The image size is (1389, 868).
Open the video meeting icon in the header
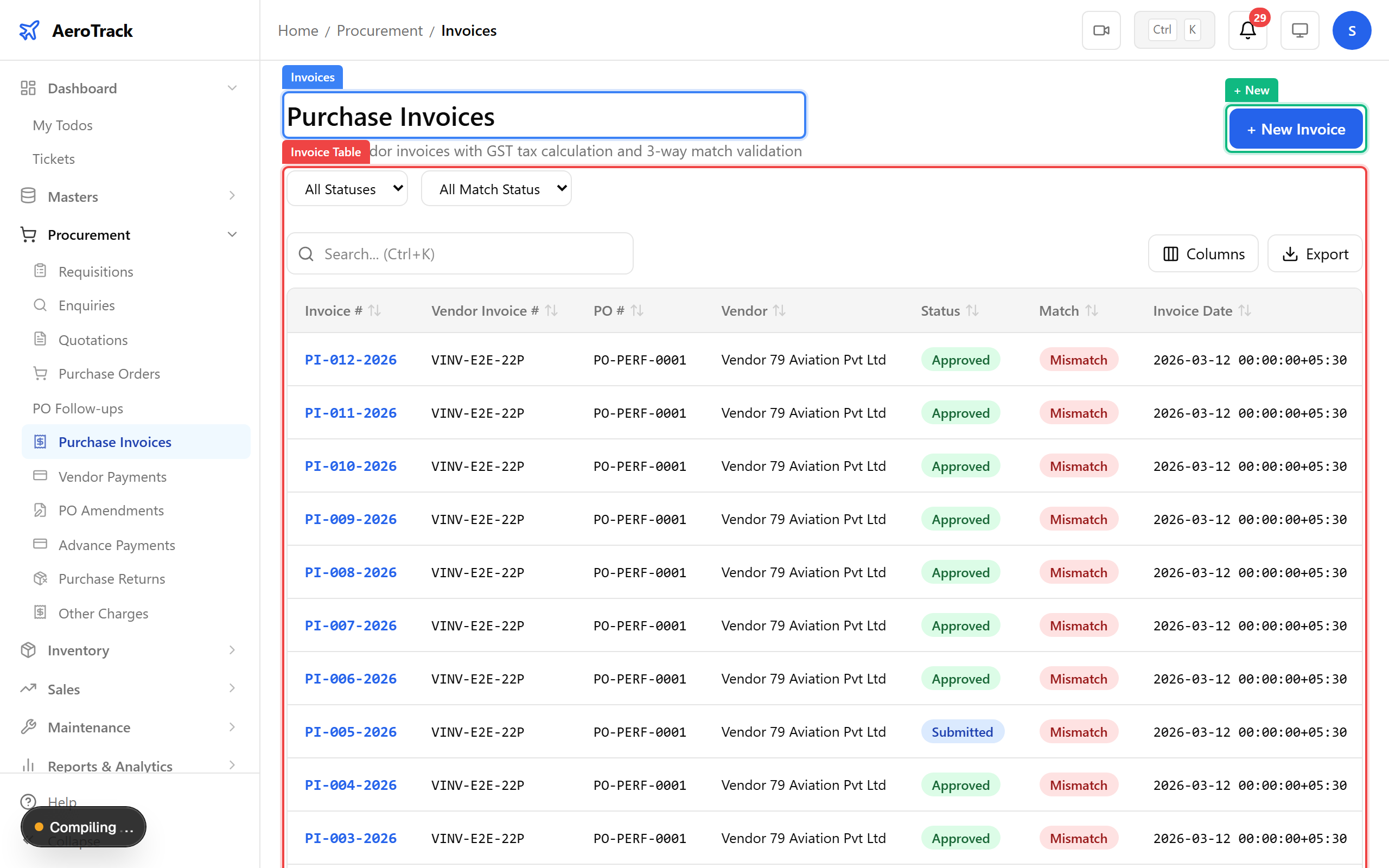click(1101, 30)
